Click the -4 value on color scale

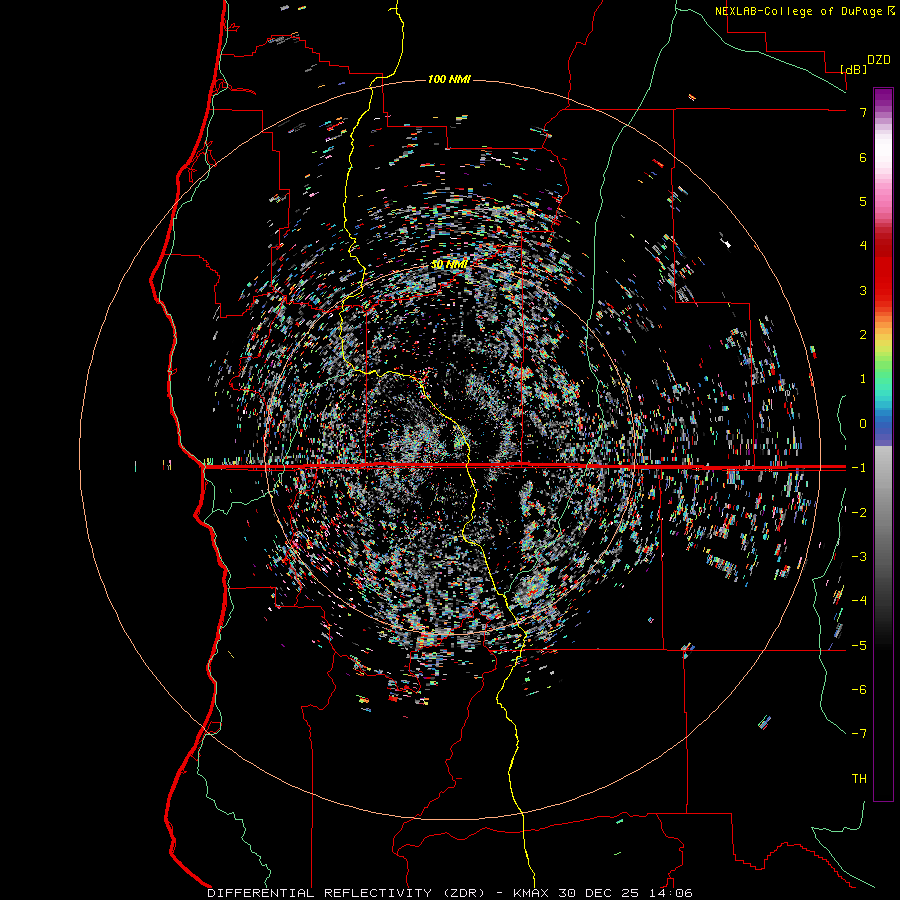click(x=859, y=600)
